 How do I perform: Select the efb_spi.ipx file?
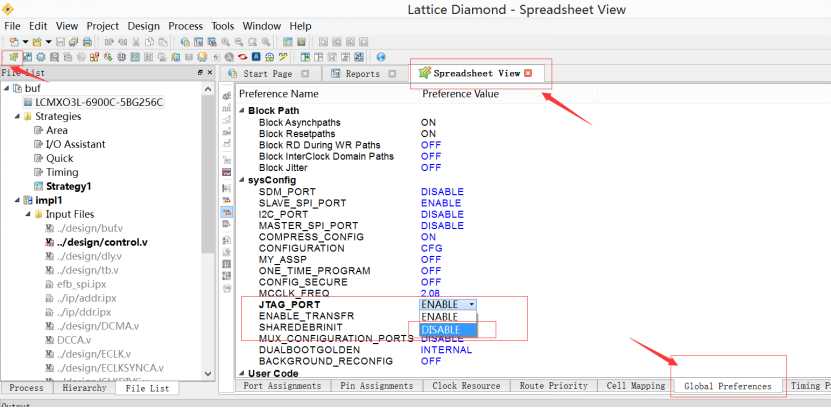click(x=82, y=284)
